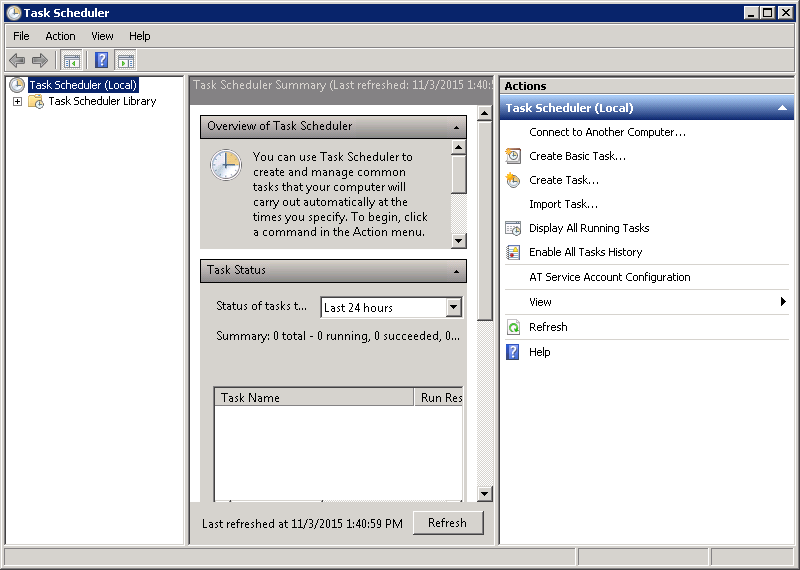The height and width of the screenshot is (570, 800).
Task: Click the Status of tasks label
Action: pyautogui.click(x=262, y=306)
